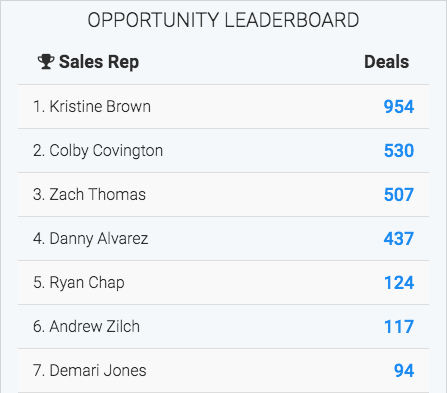The height and width of the screenshot is (393, 447).
Task: Open Kristine Brown's leaderboard row
Action: tap(223, 107)
